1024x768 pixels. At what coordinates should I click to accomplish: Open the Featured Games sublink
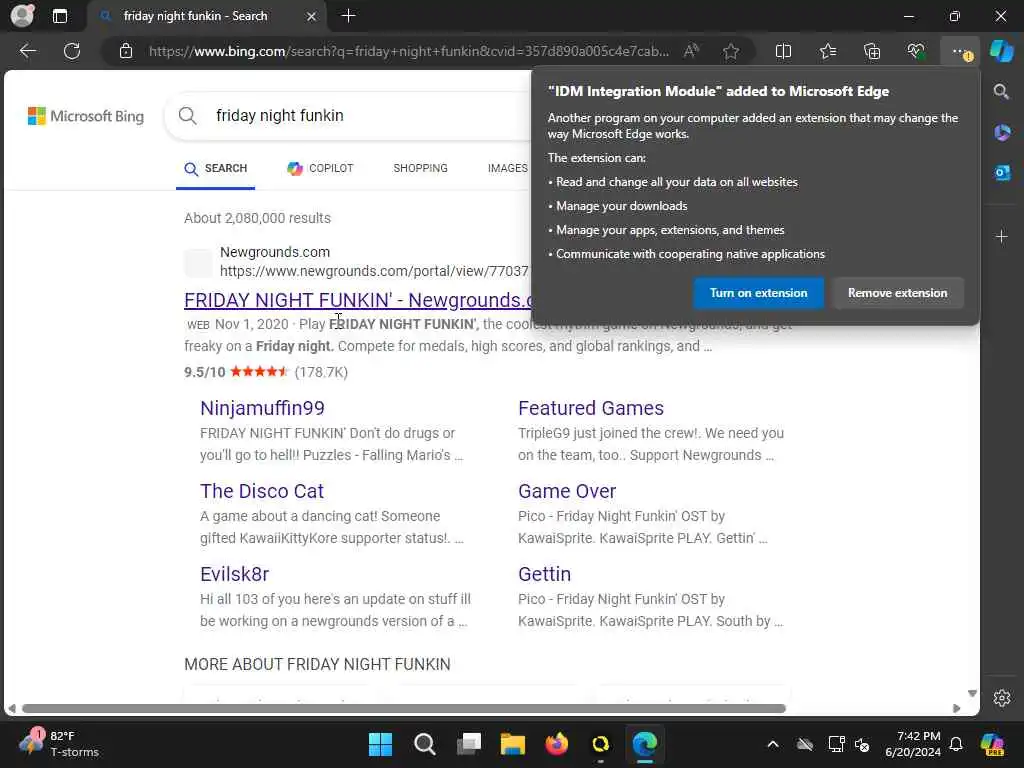click(591, 408)
